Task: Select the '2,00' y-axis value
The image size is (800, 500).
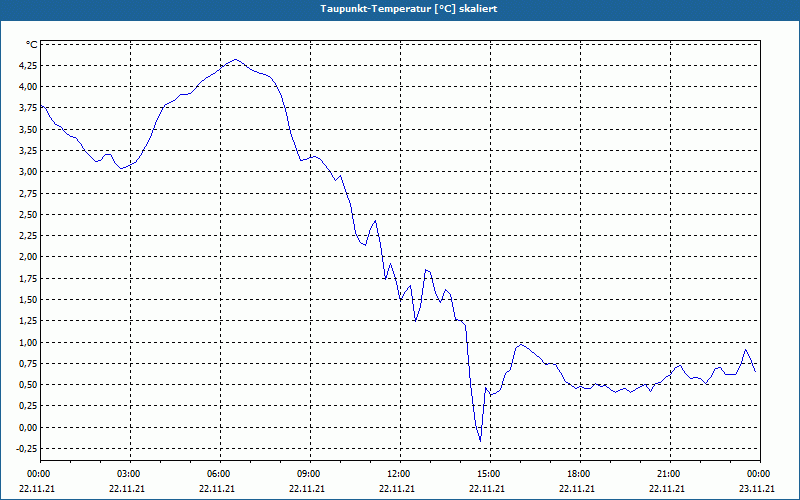Action: [x=28, y=257]
